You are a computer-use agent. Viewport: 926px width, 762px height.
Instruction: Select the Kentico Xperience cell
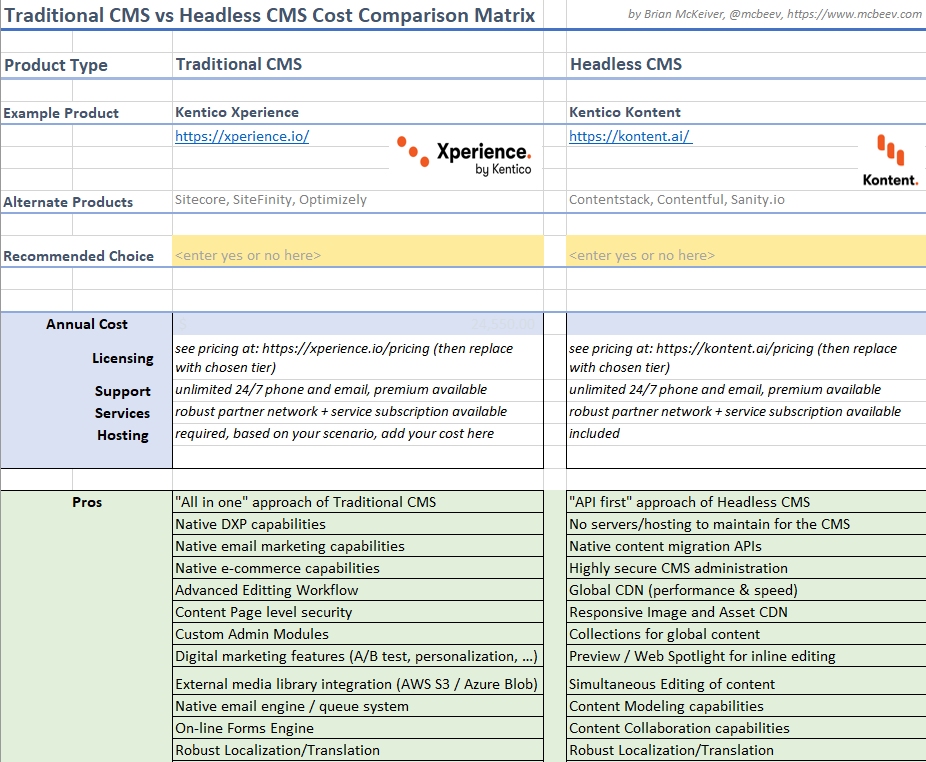click(x=358, y=112)
